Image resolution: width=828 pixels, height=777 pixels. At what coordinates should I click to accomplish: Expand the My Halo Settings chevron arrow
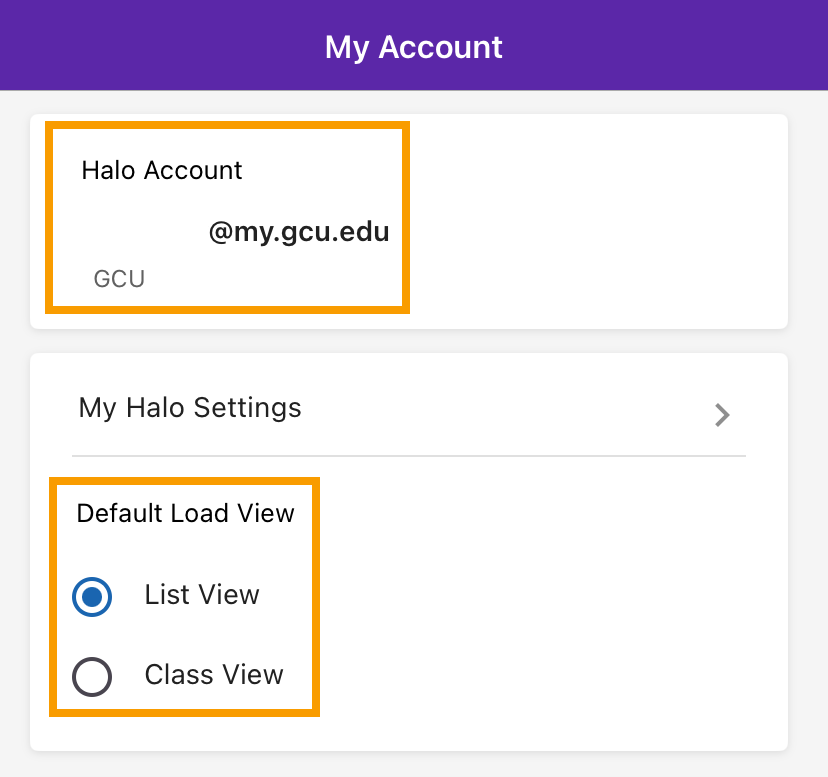(x=722, y=415)
